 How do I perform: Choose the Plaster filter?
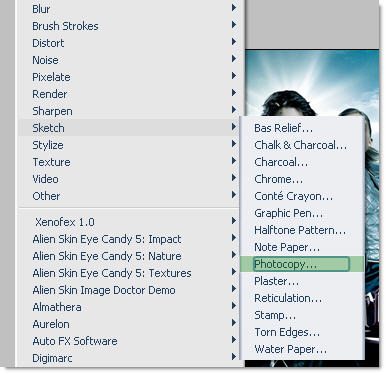tap(302, 281)
